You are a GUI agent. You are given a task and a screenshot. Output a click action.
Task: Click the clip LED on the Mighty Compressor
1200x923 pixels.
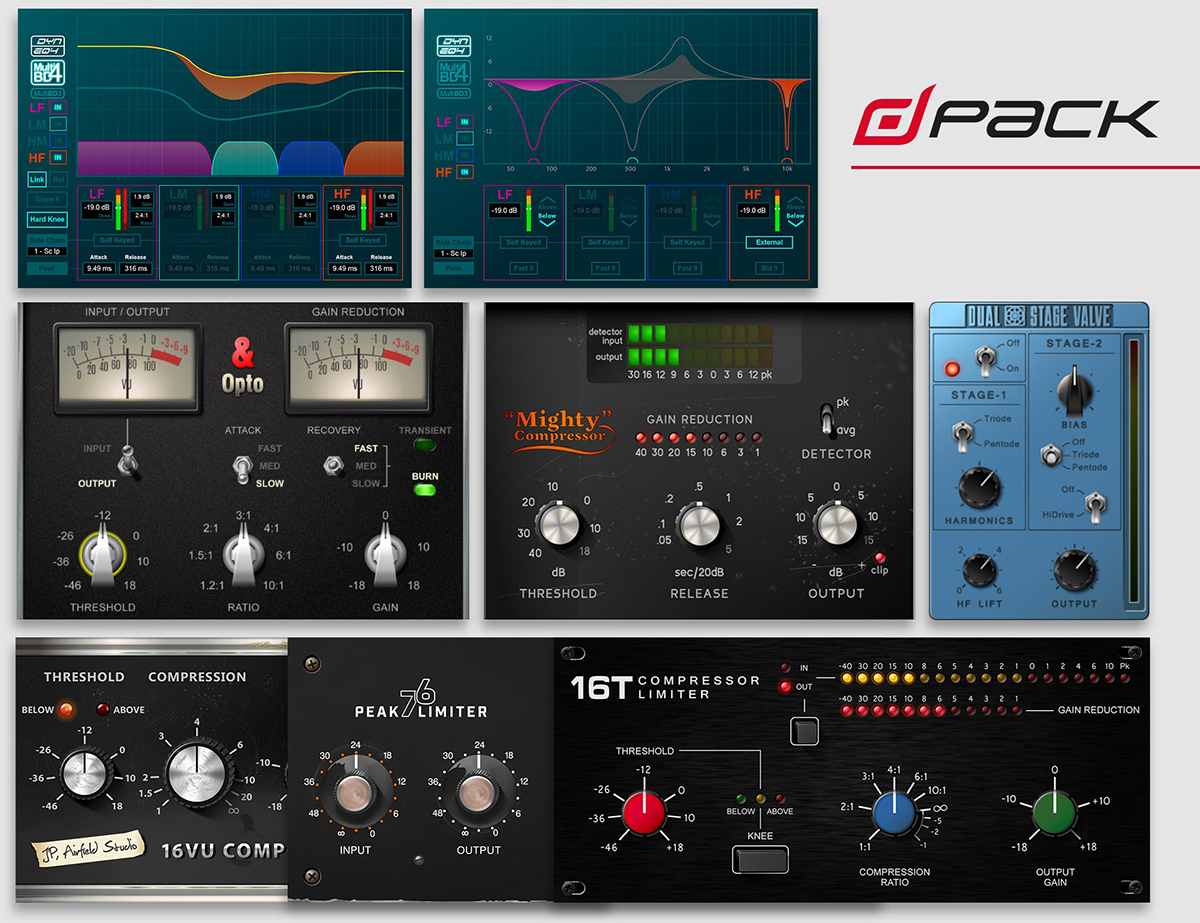(880, 559)
